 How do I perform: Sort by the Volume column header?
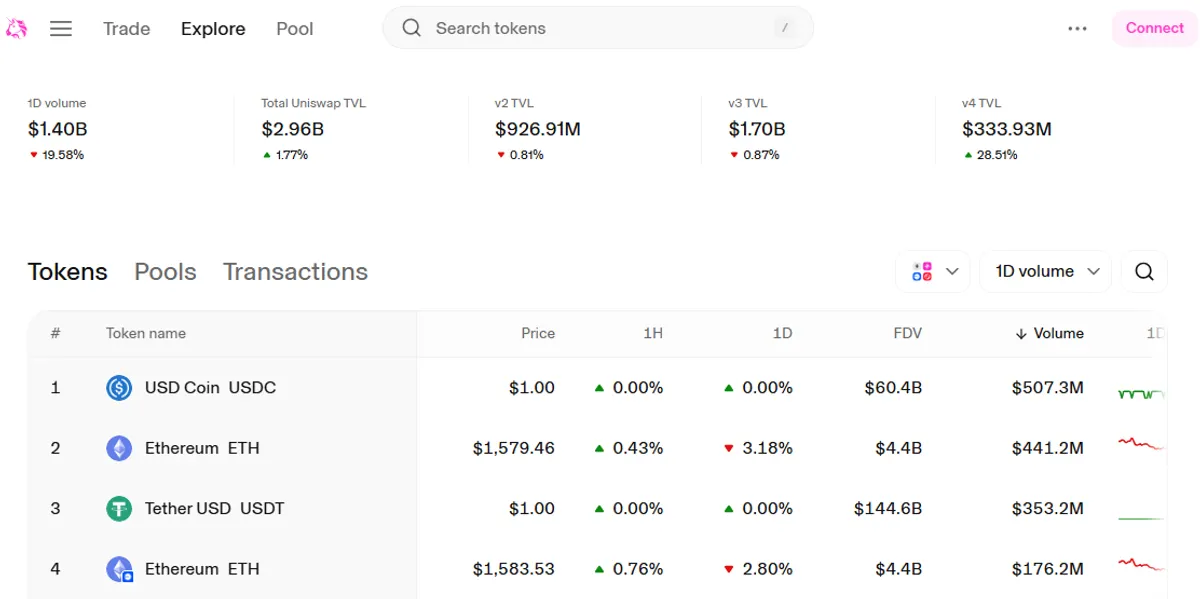coord(1049,333)
